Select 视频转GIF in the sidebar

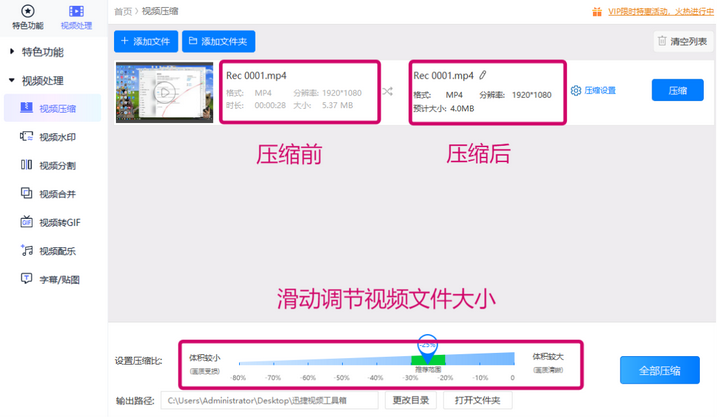52,222
